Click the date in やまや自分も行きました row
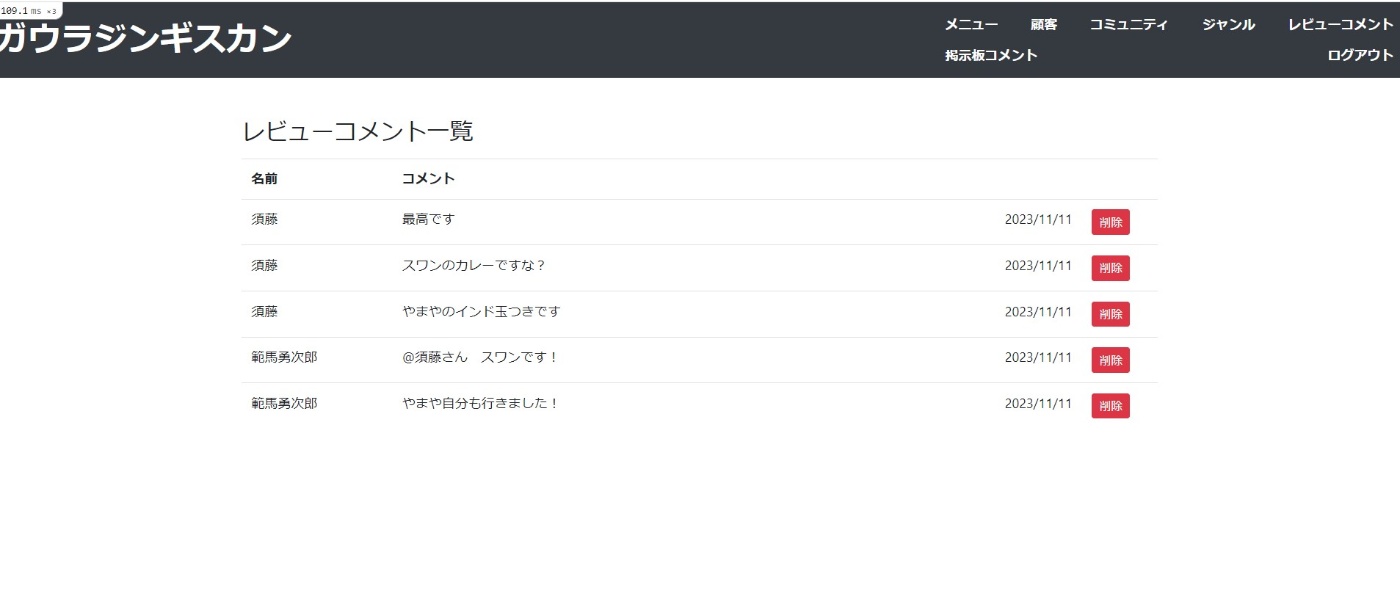1400x596 pixels. click(x=1038, y=403)
